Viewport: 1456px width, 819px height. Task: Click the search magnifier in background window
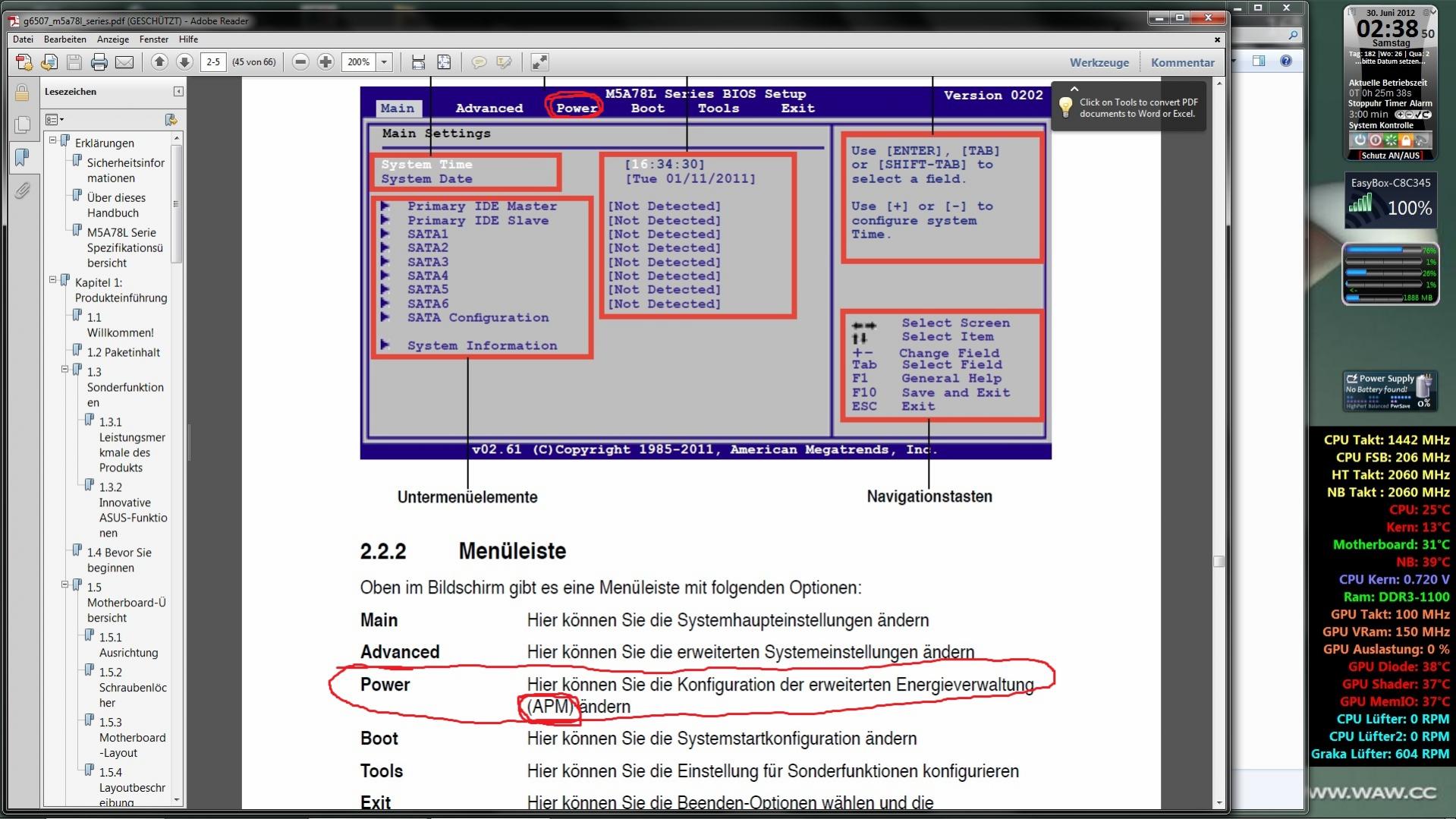pos(1293,35)
